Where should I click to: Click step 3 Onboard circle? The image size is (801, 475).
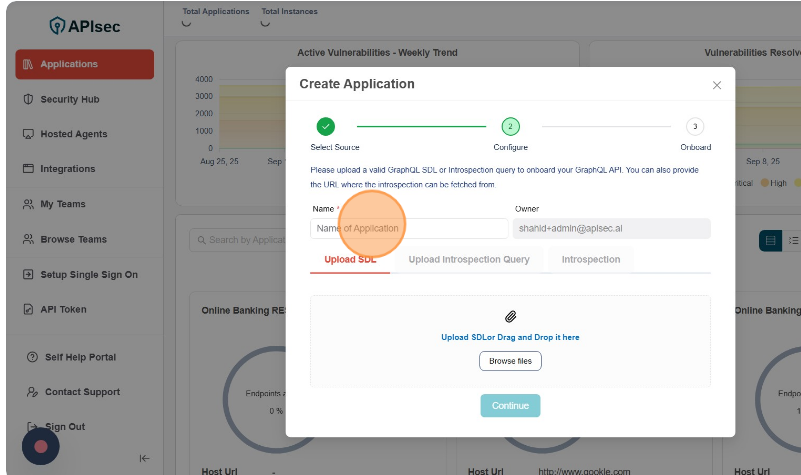695,127
